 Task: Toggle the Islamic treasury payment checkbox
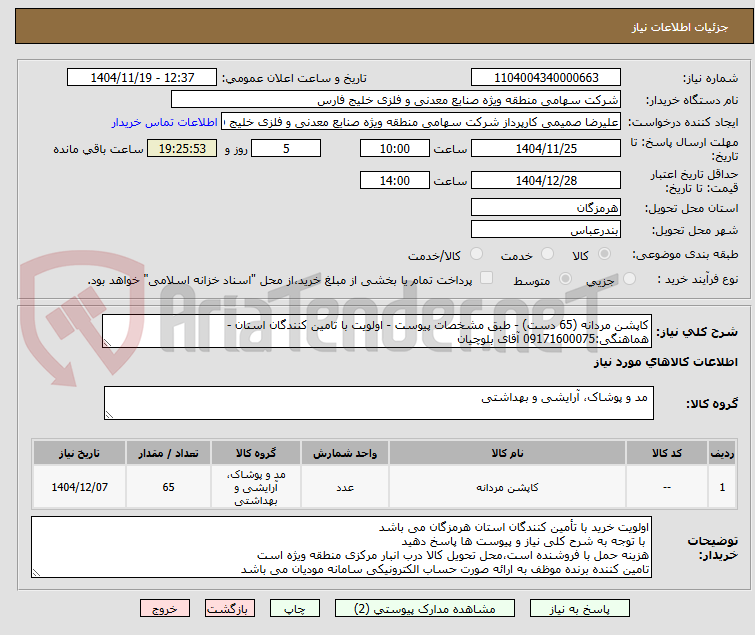pos(487,278)
